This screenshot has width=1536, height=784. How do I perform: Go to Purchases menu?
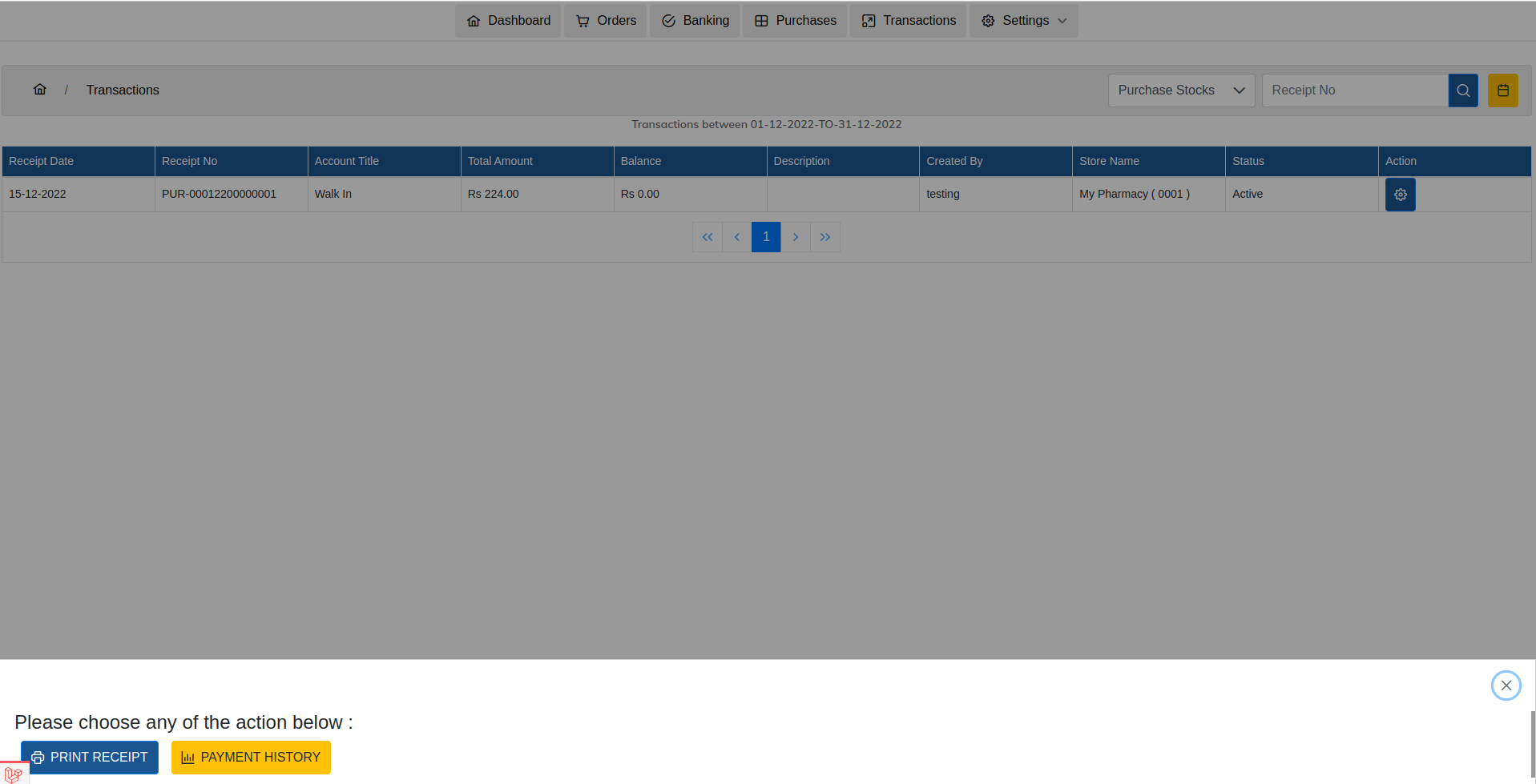[x=795, y=21]
